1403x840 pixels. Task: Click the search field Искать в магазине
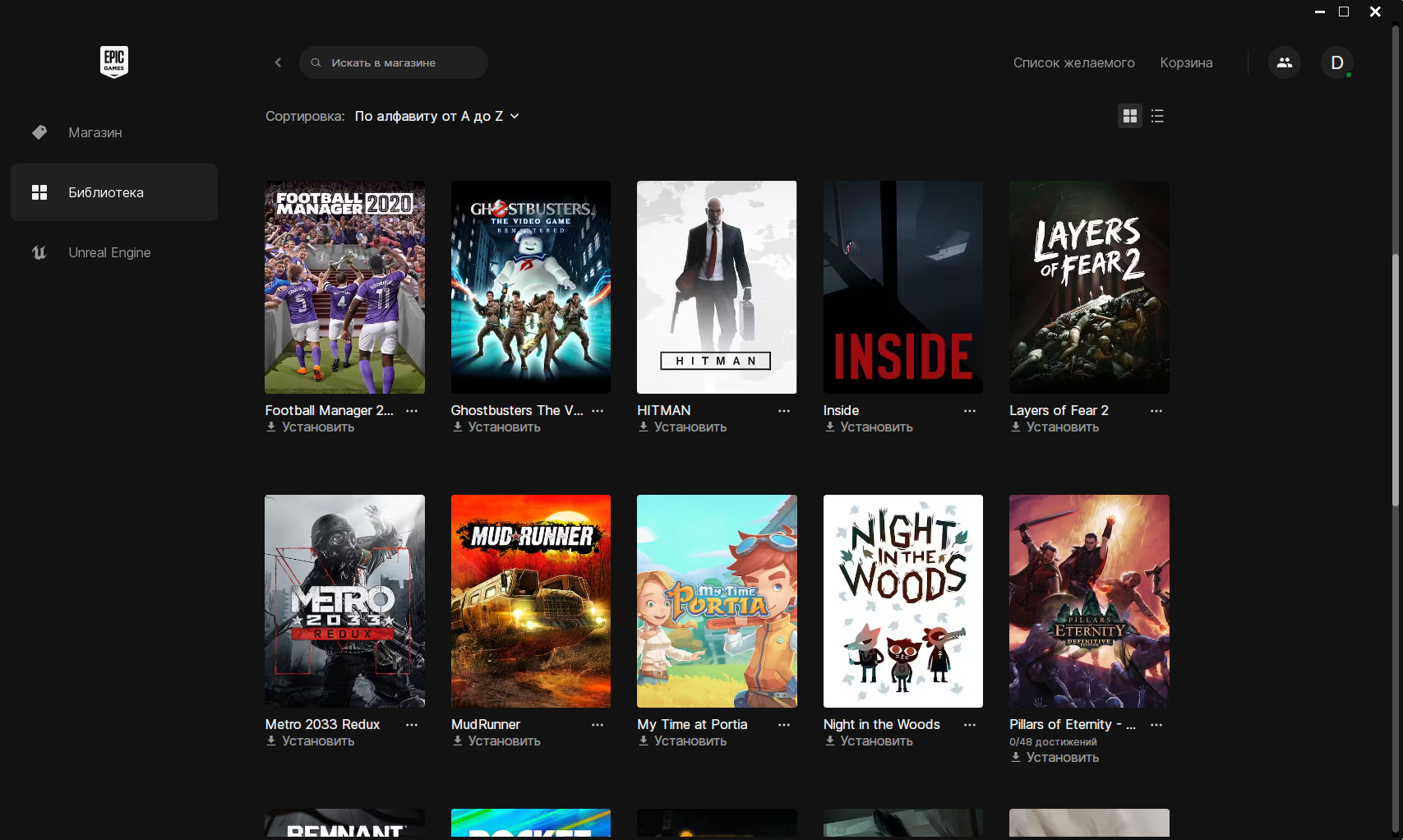pyautogui.click(x=394, y=62)
